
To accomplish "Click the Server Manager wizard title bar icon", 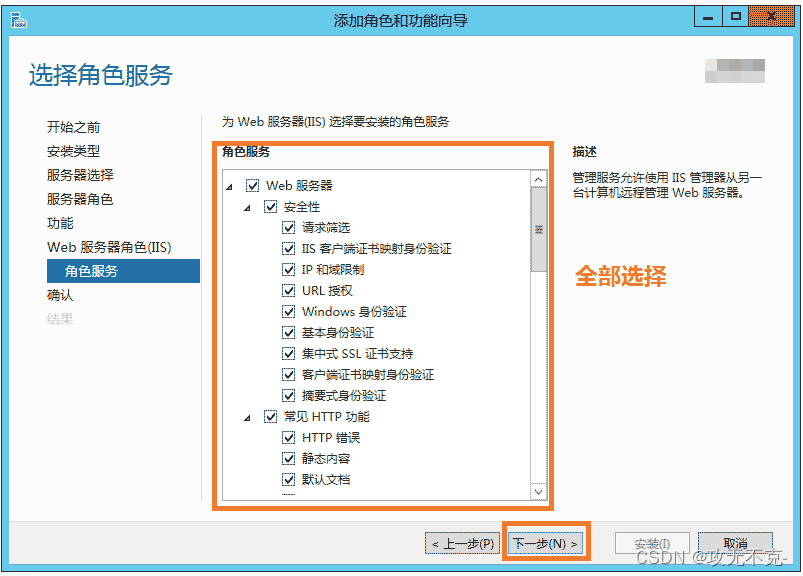I will (x=18, y=20).
